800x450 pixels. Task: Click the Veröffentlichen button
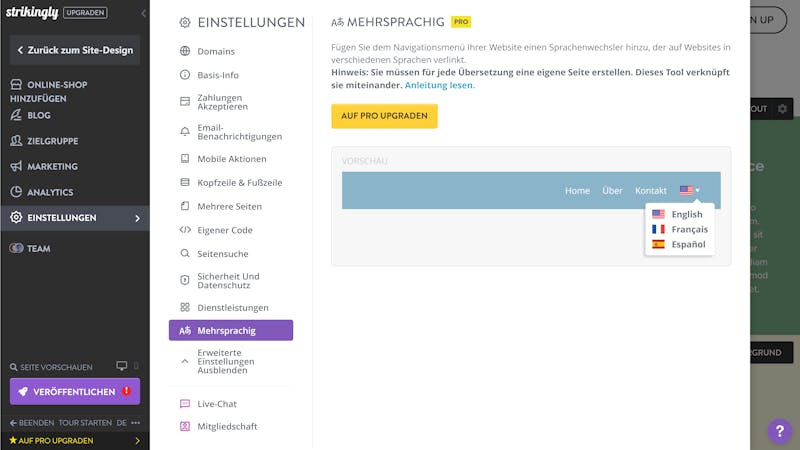[x=75, y=391]
